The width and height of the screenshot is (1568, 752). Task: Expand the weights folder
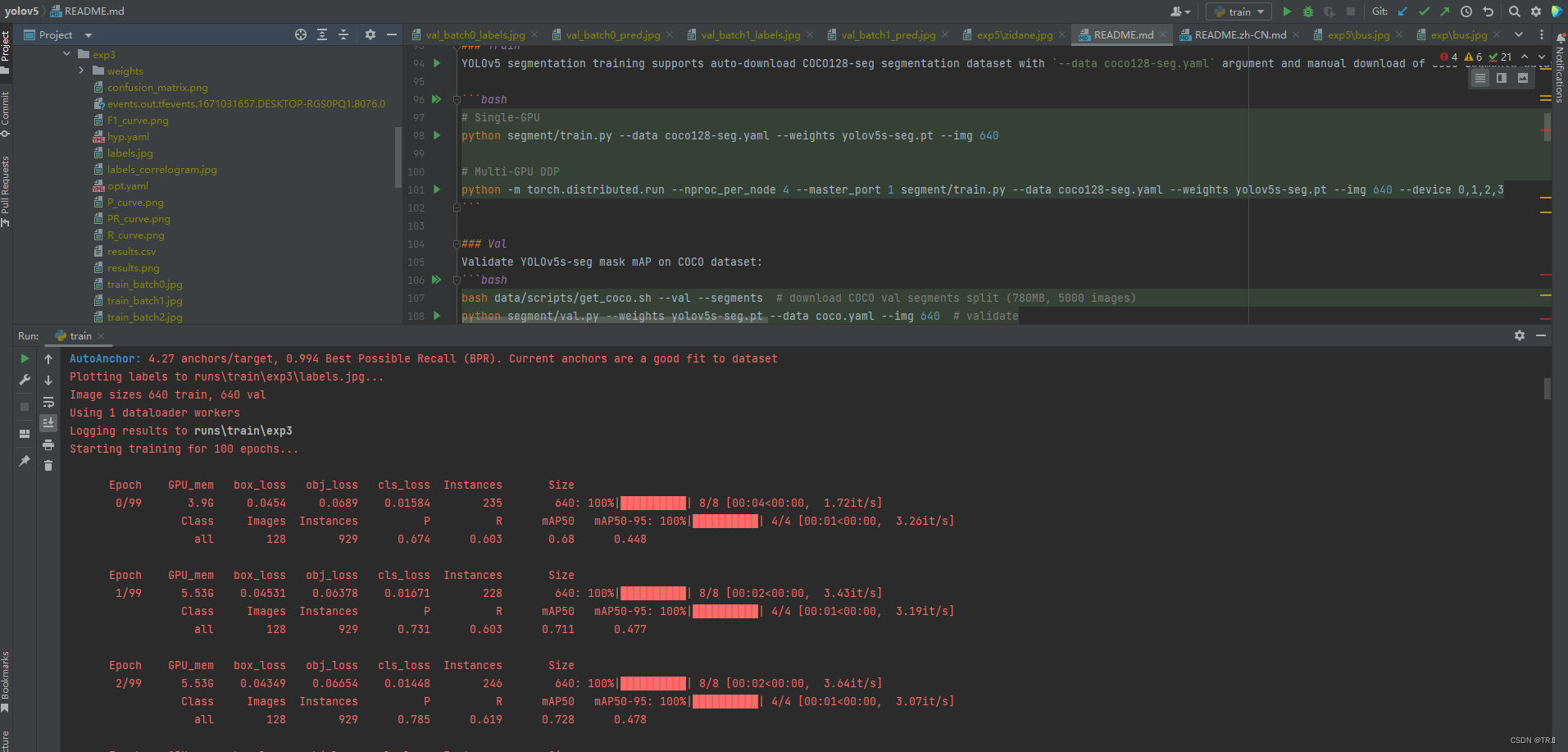coord(81,71)
